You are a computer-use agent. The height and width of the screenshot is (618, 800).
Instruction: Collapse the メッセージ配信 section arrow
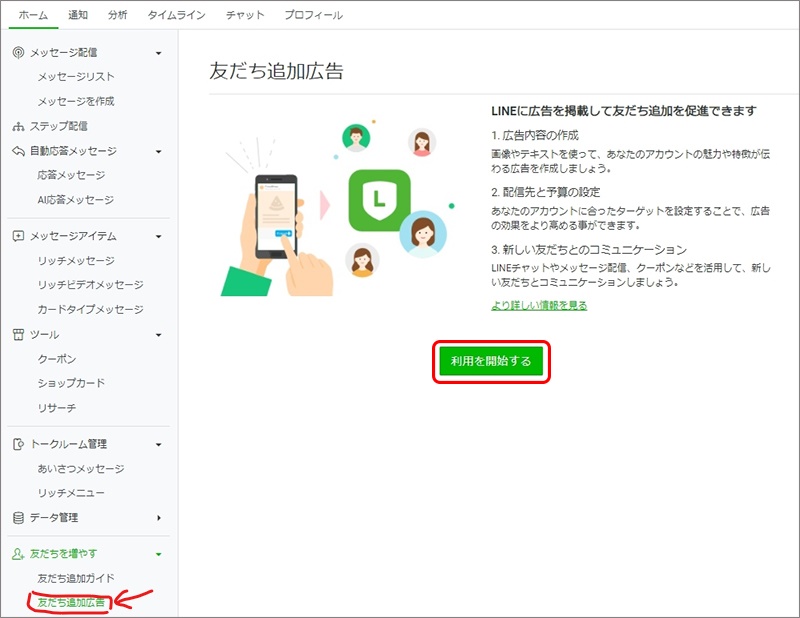point(158,53)
